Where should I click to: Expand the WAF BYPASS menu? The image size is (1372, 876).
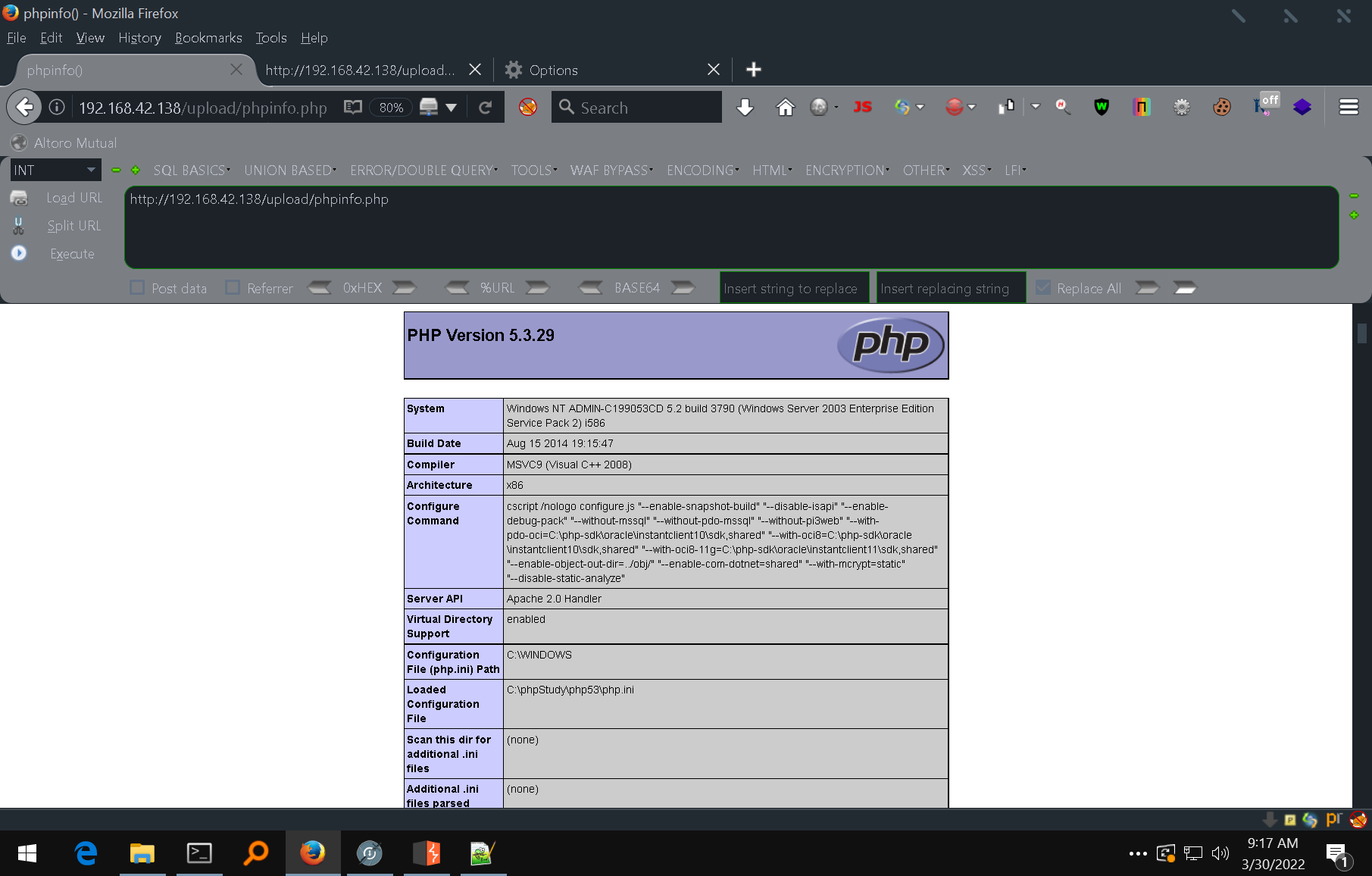pos(611,171)
